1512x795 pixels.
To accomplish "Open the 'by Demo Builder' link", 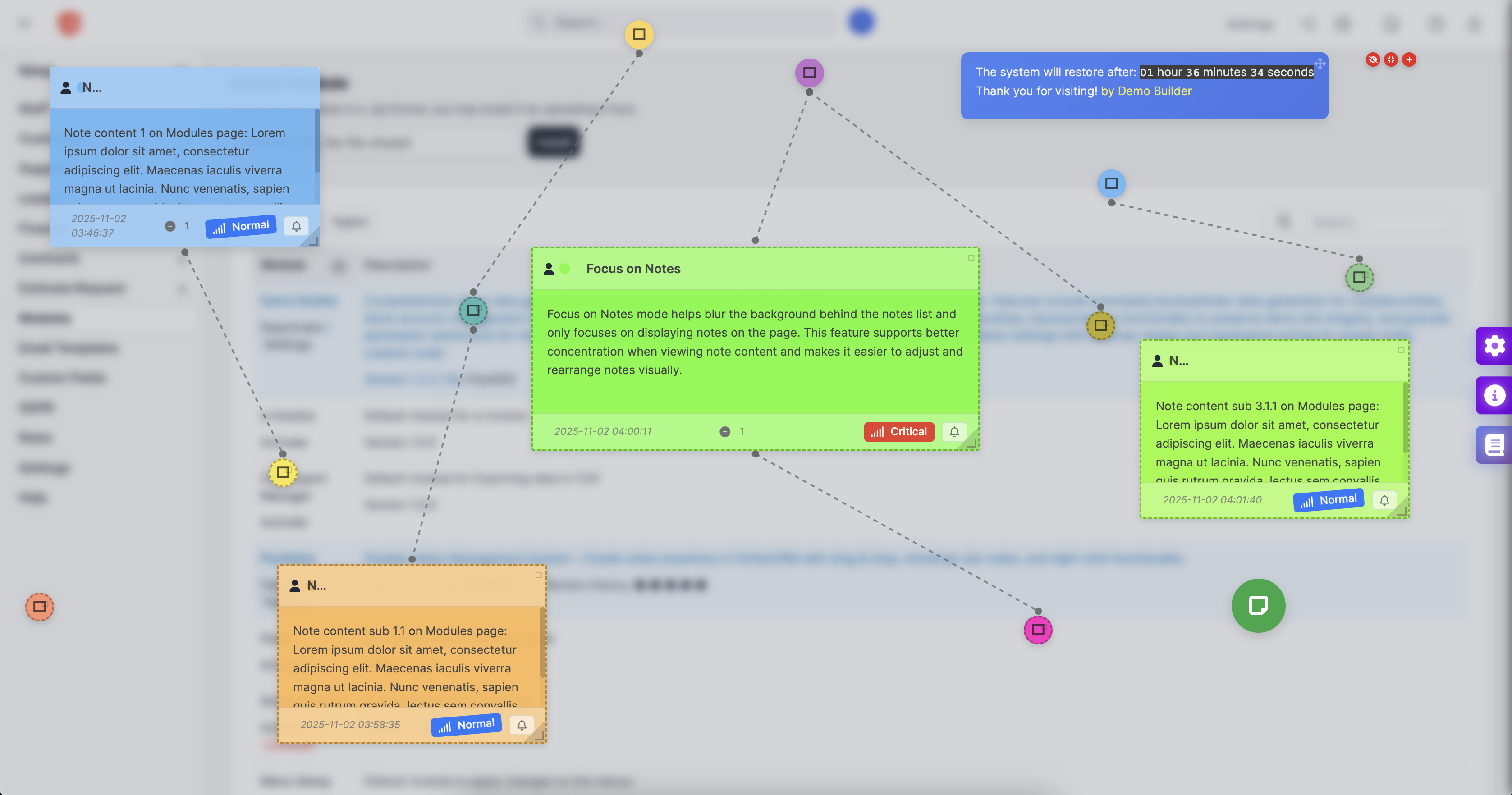I will point(1146,91).
